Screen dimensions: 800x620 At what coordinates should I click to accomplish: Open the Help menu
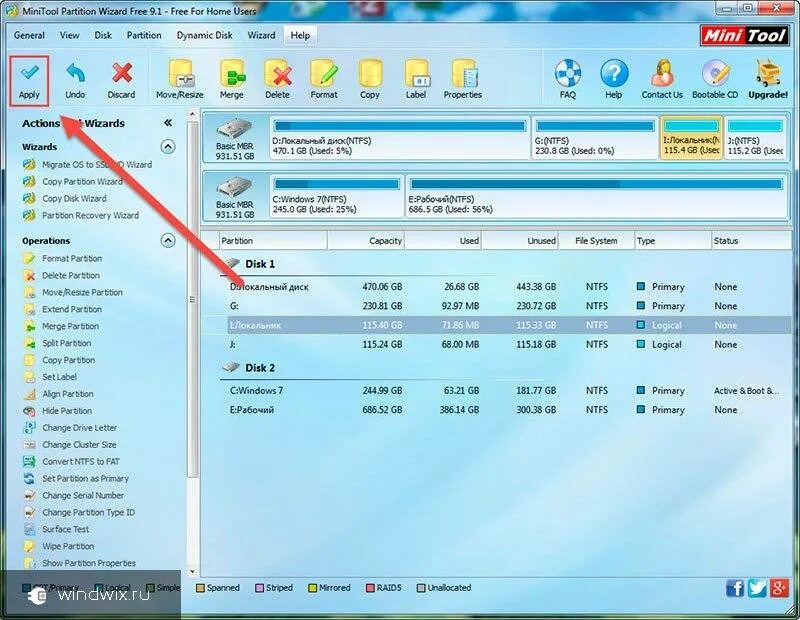click(300, 35)
